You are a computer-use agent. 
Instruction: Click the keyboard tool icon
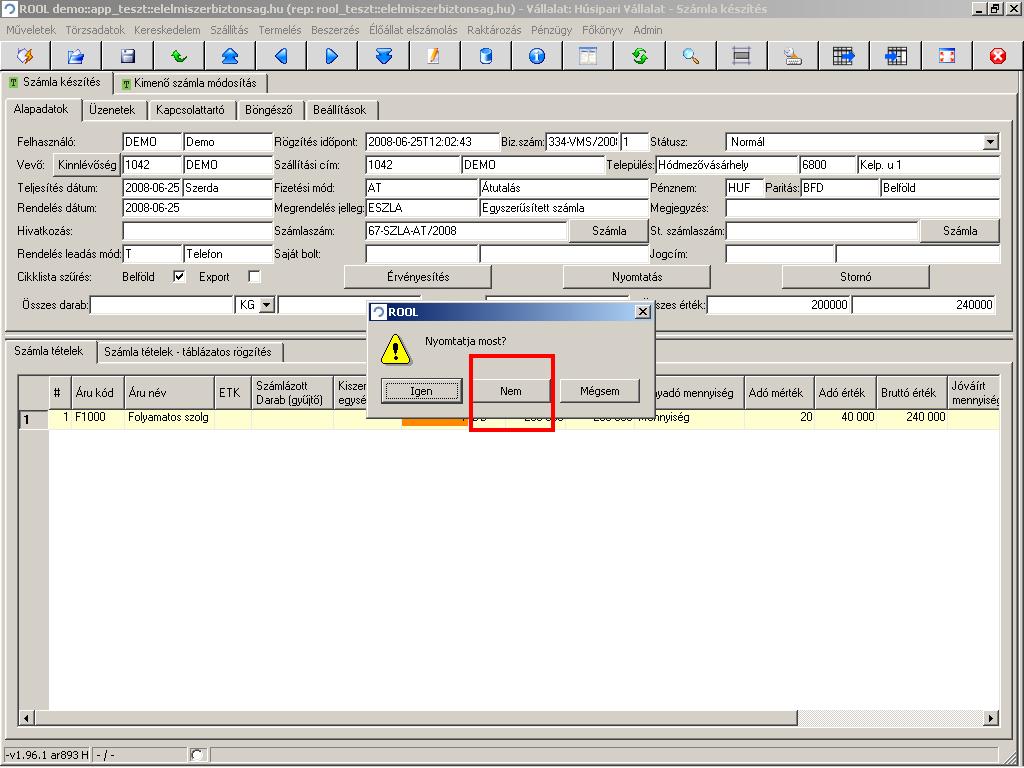pos(793,56)
